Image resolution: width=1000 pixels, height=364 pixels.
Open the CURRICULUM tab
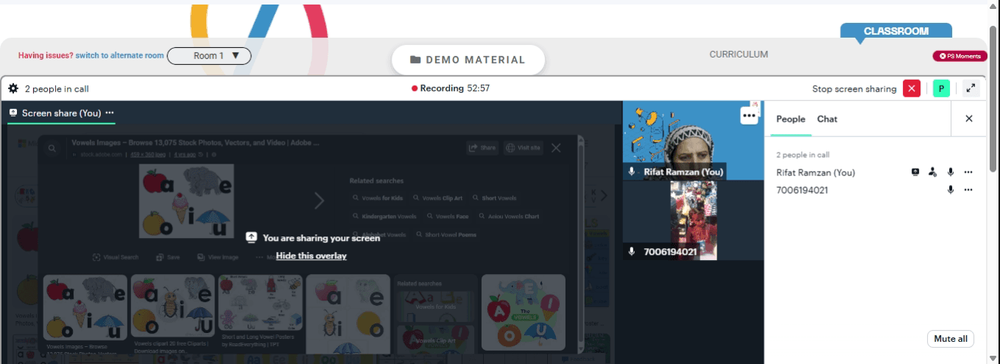pyautogui.click(x=739, y=55)
